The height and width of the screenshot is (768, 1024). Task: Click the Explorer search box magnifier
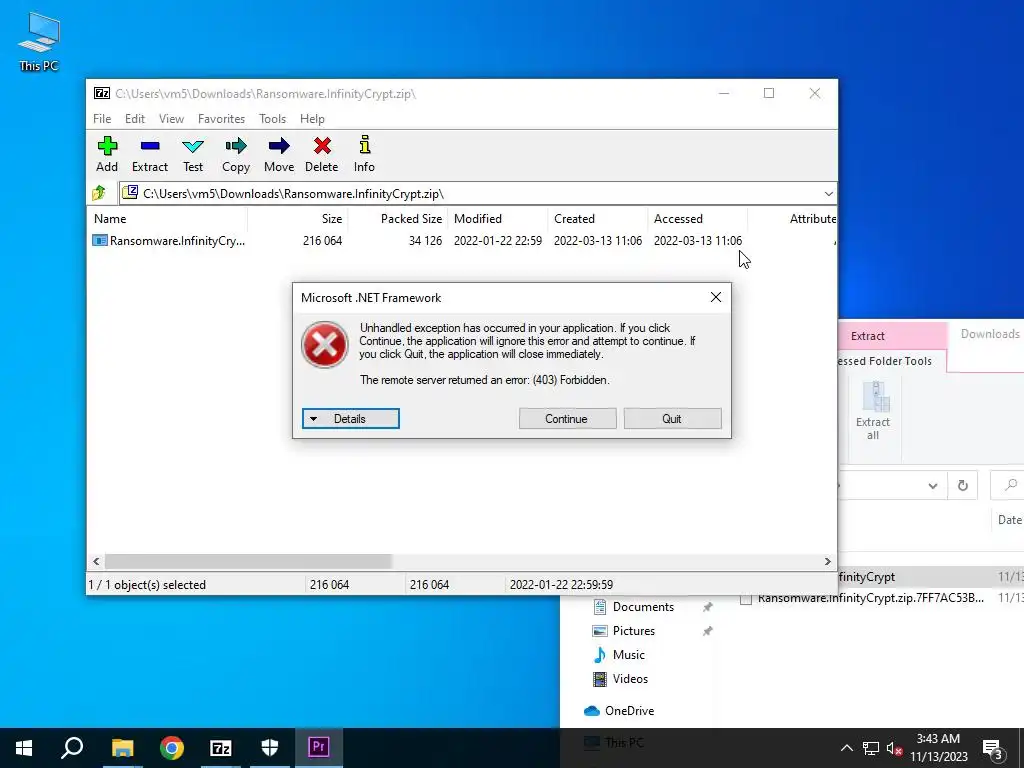(x=1010, y=485)
